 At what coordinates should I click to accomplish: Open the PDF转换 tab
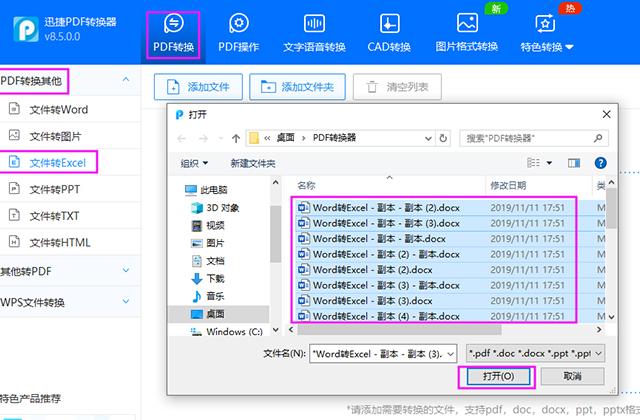[173, 34]
